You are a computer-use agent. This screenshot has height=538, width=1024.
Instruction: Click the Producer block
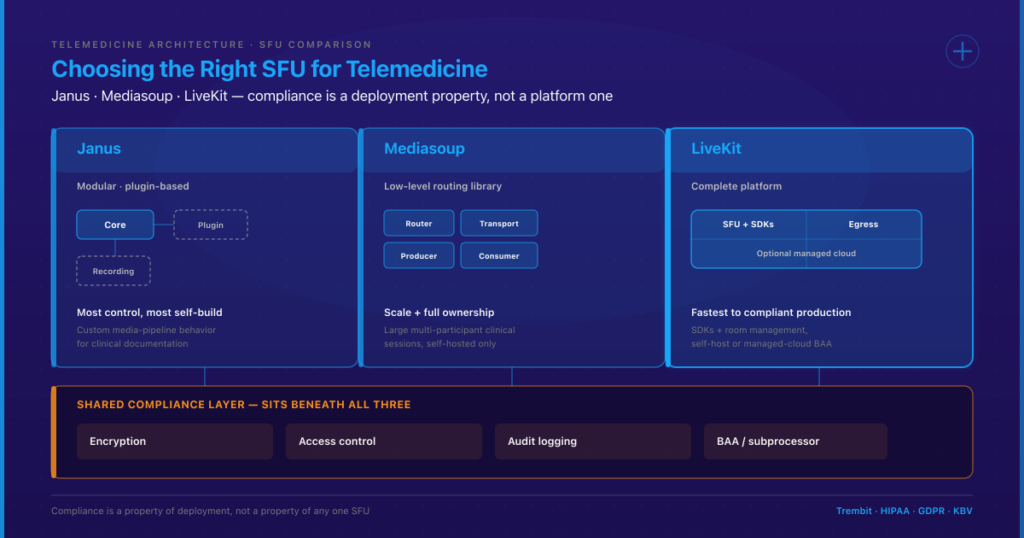(419, 256)
